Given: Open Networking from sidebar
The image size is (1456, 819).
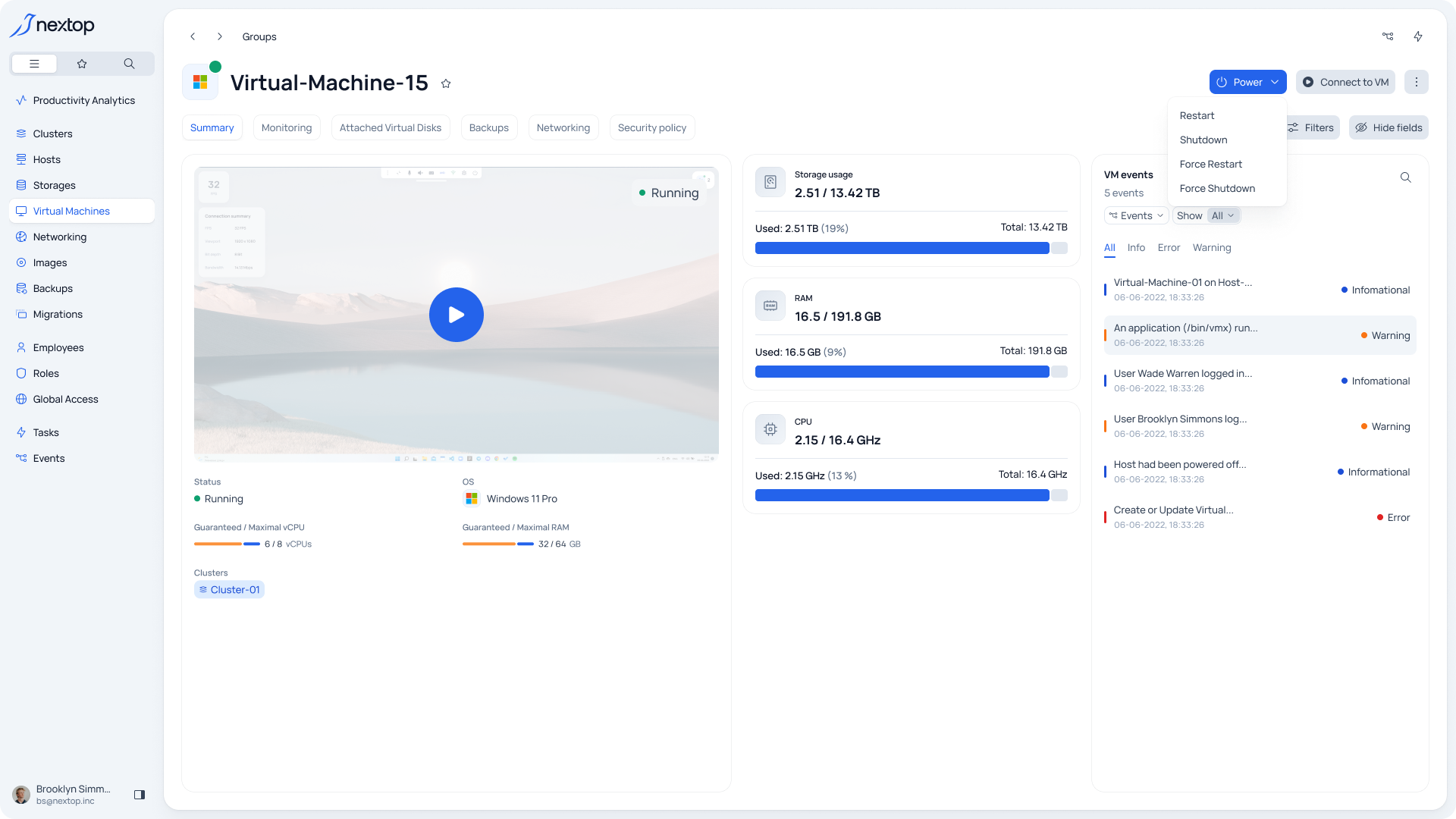Looking at the screenshot, I should pos(82,237).
